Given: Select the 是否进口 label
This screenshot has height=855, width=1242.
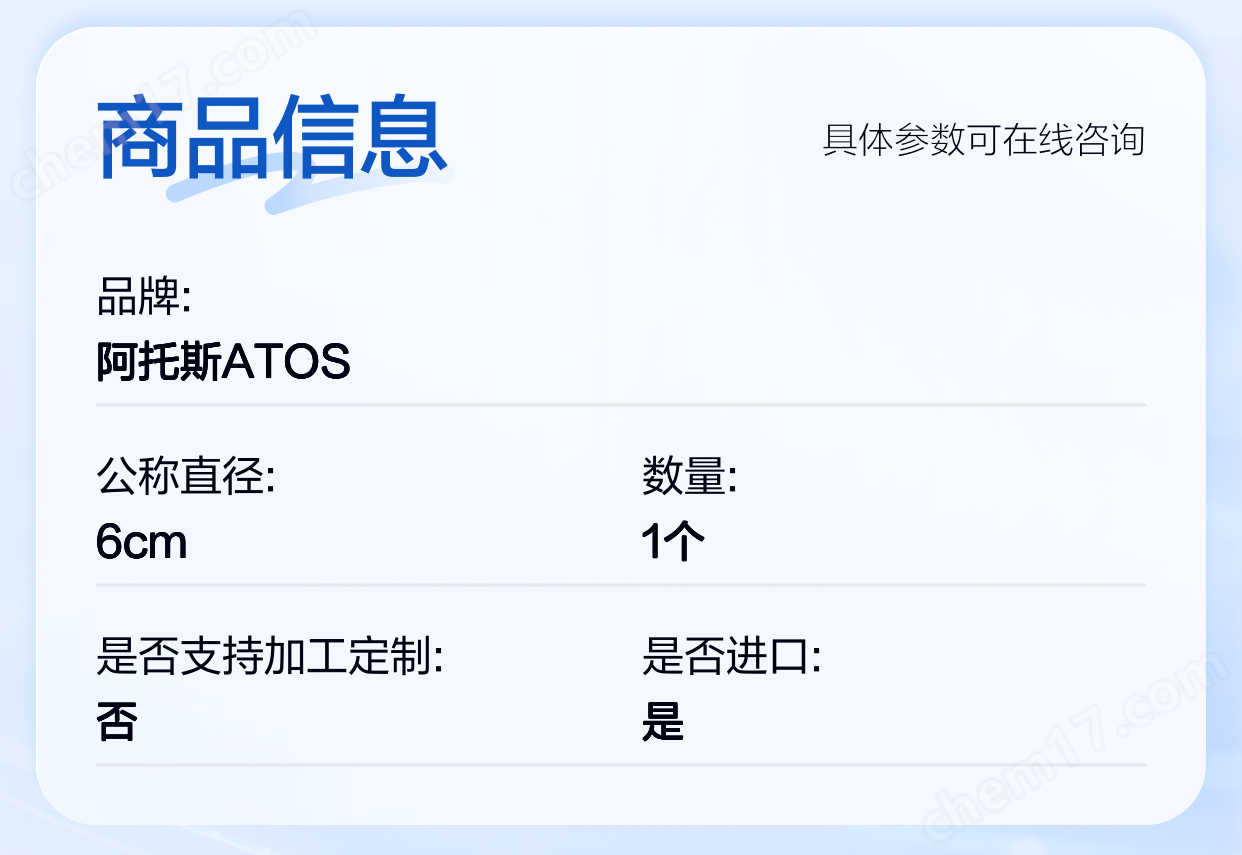Looking at the screenshot, I should 731,657.
